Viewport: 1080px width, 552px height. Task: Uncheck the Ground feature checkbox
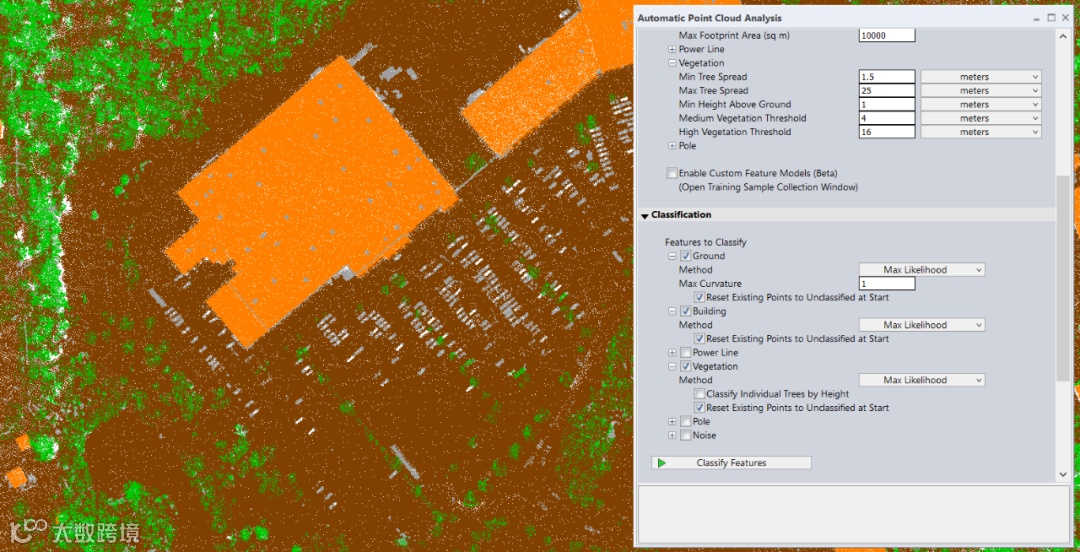(x=685, y=256)
